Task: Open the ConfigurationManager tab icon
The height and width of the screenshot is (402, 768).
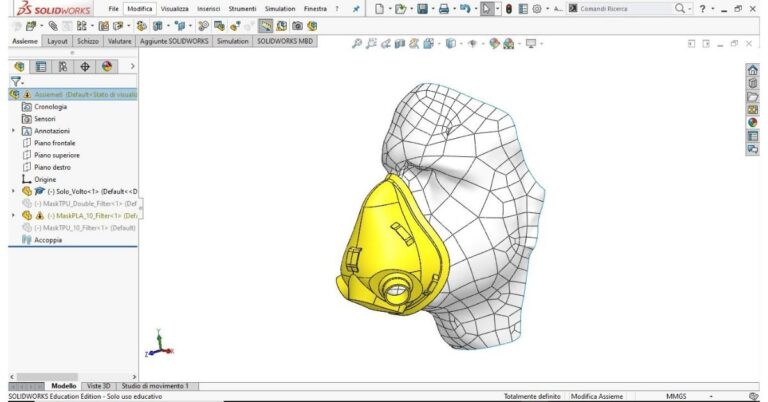Action: point(63,66)
